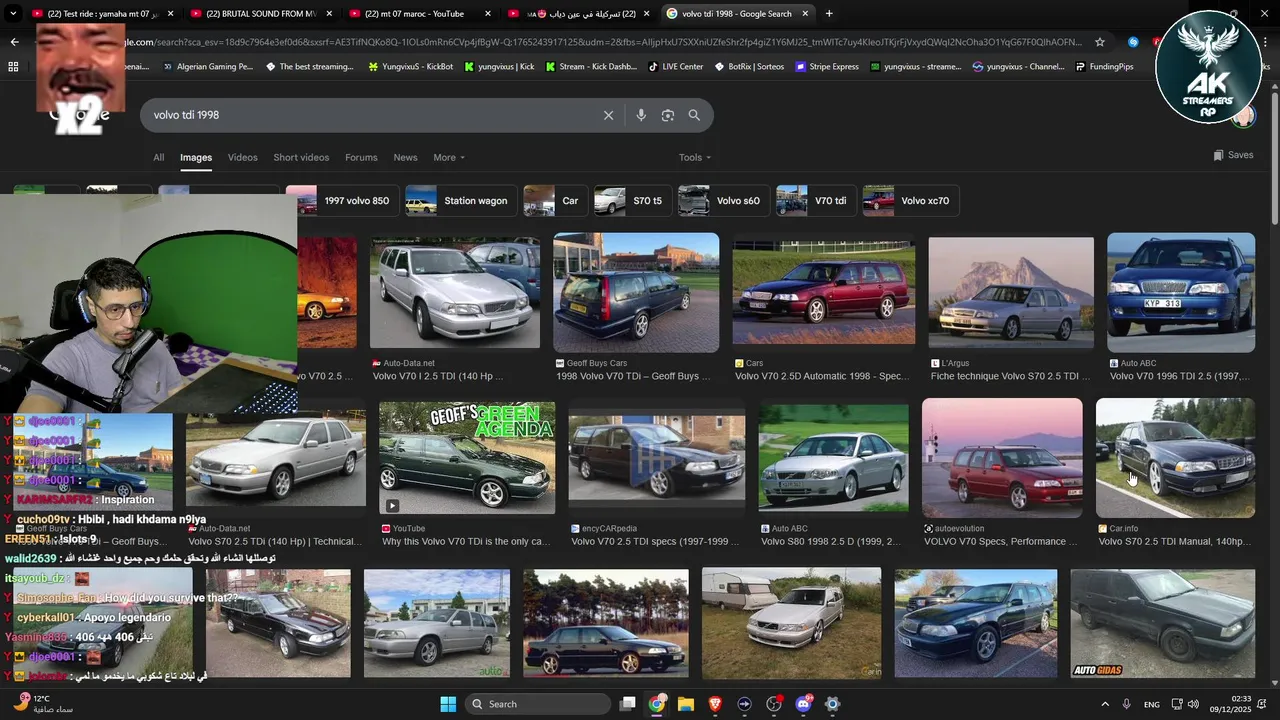Expand the More search categories dropdown
Viewport: 1280px width, 720px height.
point(449,157)
